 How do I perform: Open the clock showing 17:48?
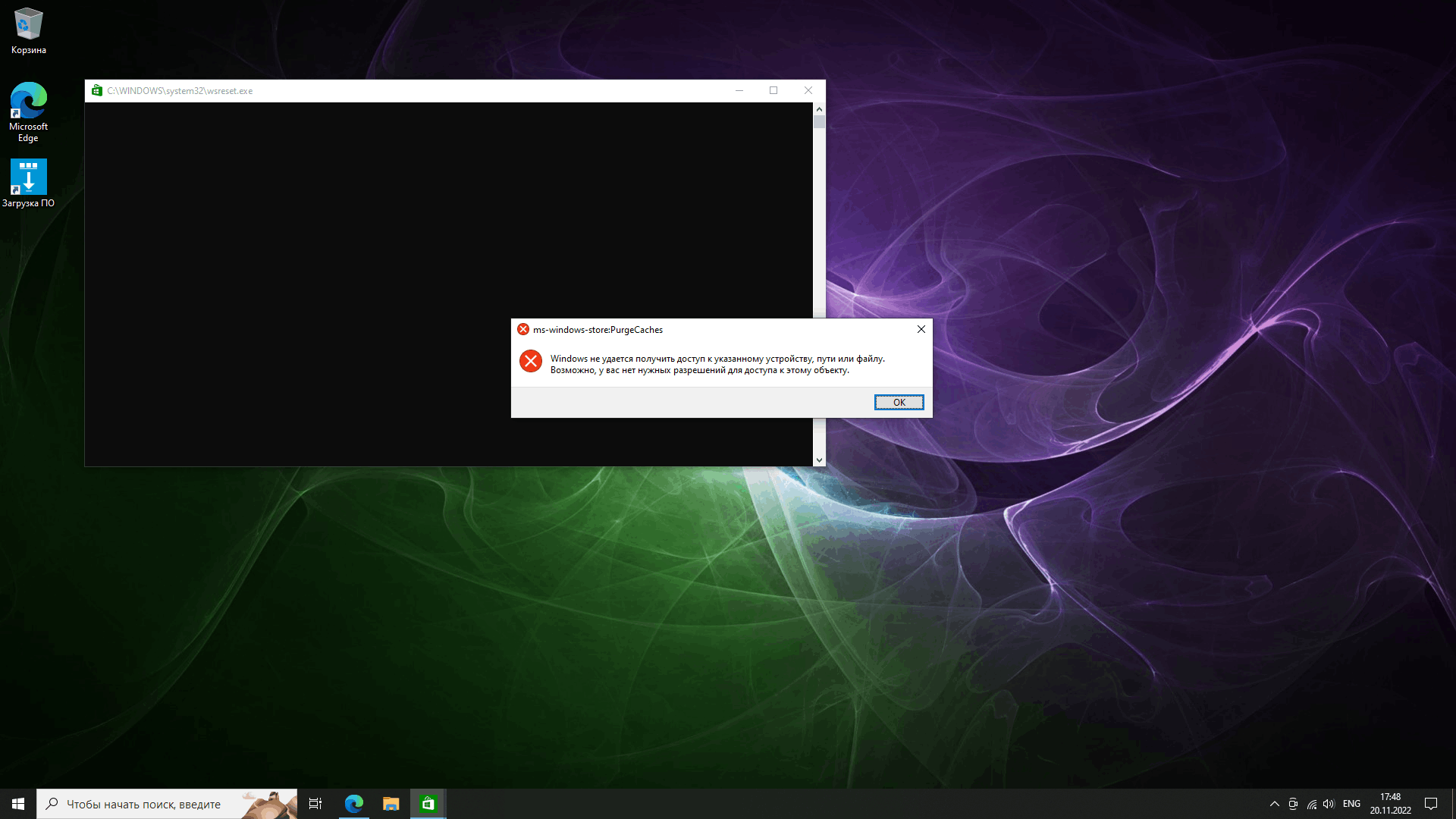tap(1390, 804)
